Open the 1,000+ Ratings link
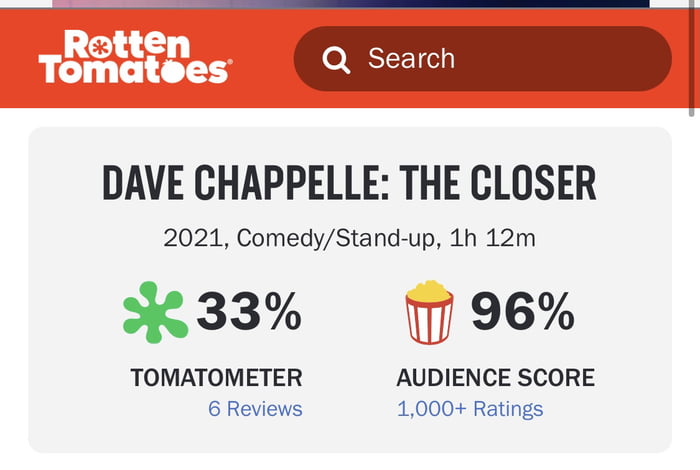 point(470,408)
